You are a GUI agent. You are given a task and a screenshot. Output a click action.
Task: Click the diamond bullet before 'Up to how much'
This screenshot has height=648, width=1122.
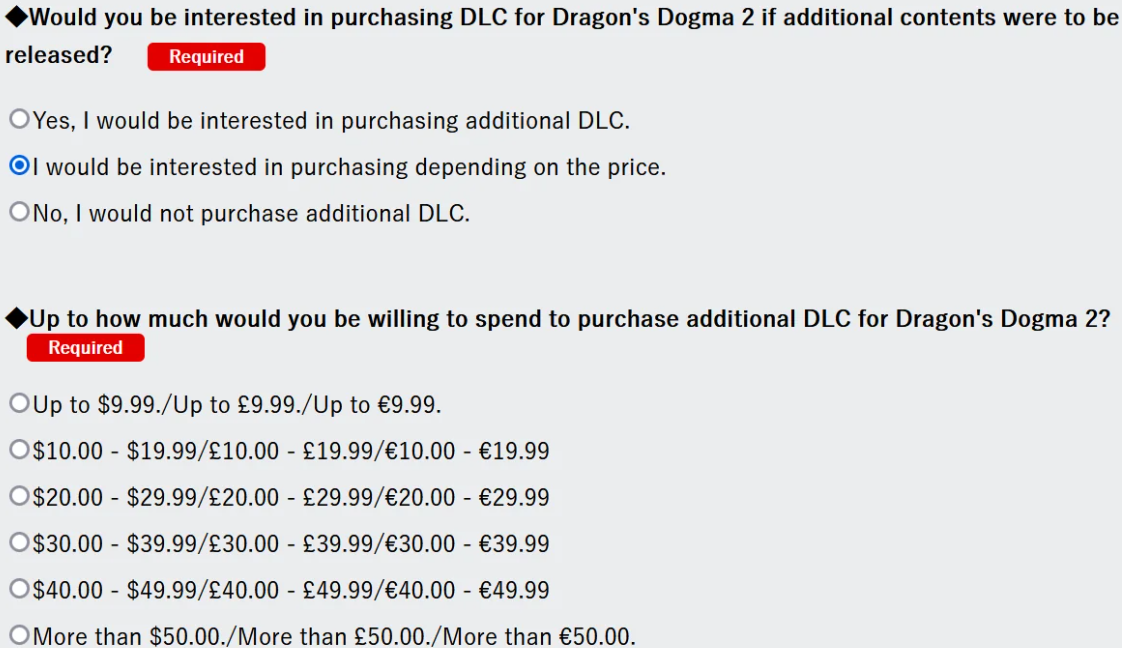(16, 319)
